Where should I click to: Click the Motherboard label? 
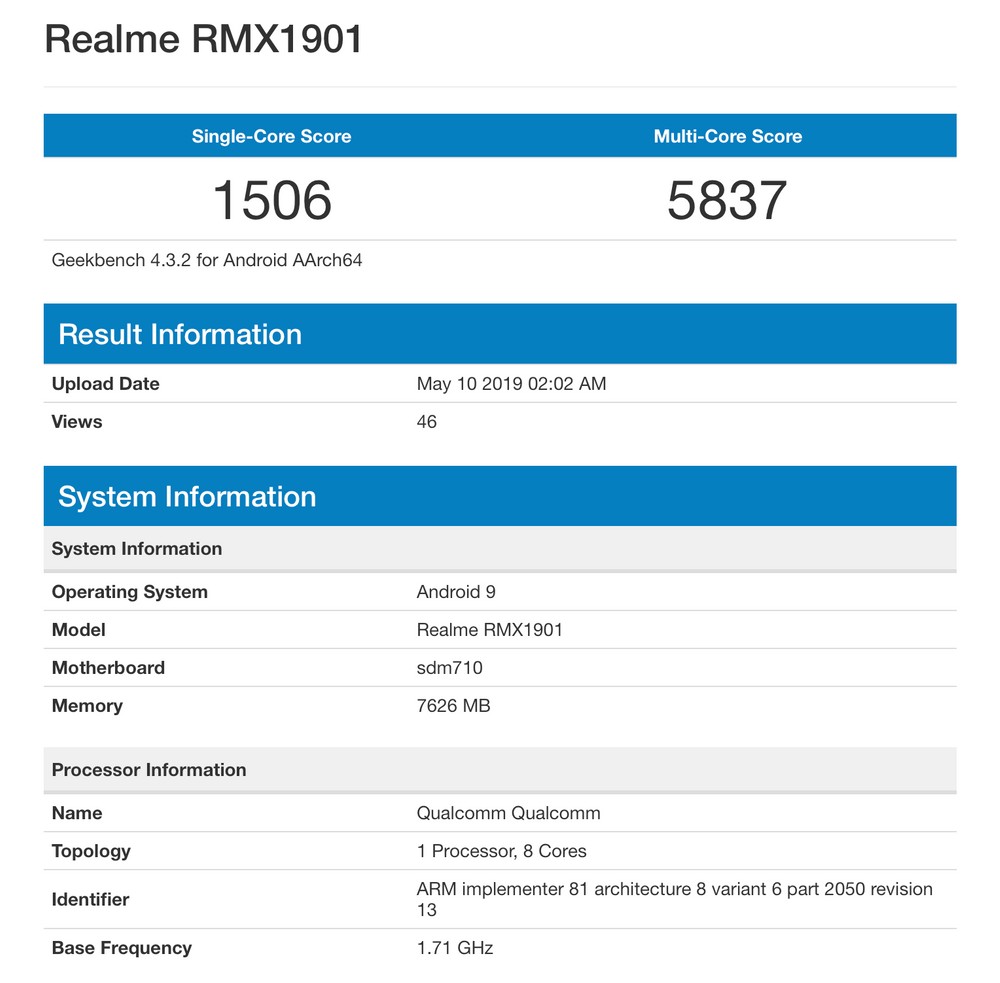[x=108, y=668]
